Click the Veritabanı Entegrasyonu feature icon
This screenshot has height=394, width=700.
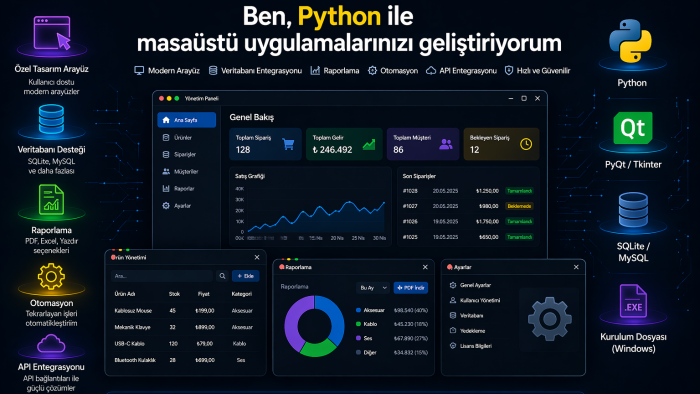pyautogui.click(x=213, y=71)
